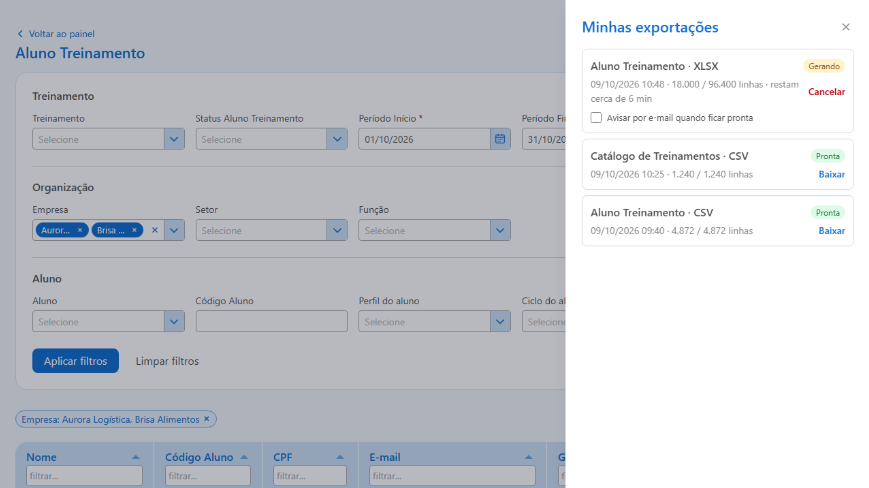Image resolution: width=869 pixels, height=488 pixels.
Task: Click the Período Início date field
Action: [x=425, y=139]
